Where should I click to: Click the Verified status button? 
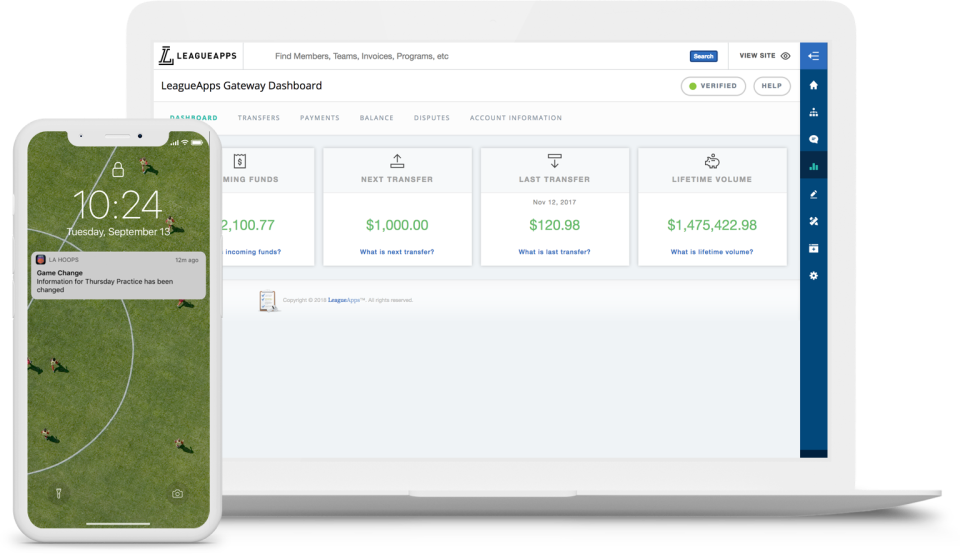coord(713,86)
